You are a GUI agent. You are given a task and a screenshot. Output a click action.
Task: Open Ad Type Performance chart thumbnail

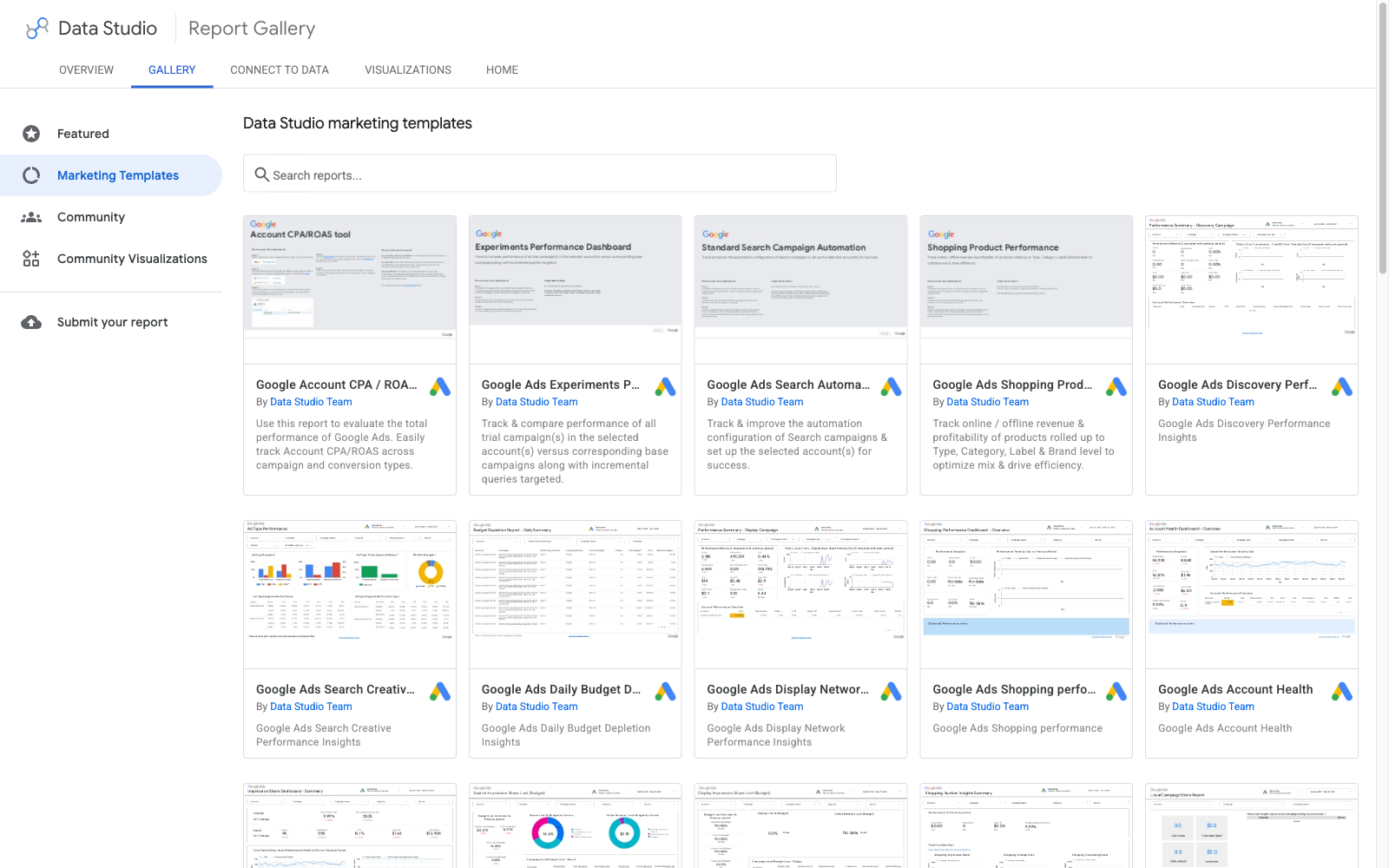click(350, 595)
